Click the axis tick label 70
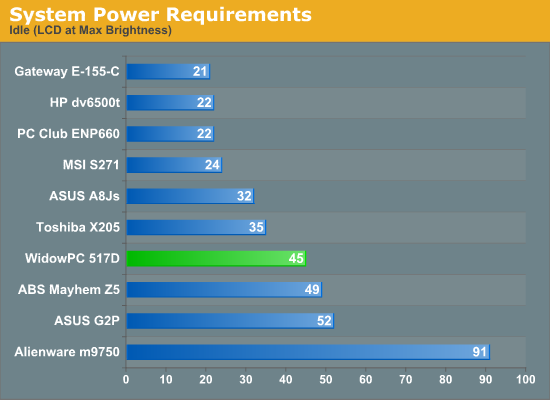The width and height of the screenshot is (550, 400). pos(405,379)
